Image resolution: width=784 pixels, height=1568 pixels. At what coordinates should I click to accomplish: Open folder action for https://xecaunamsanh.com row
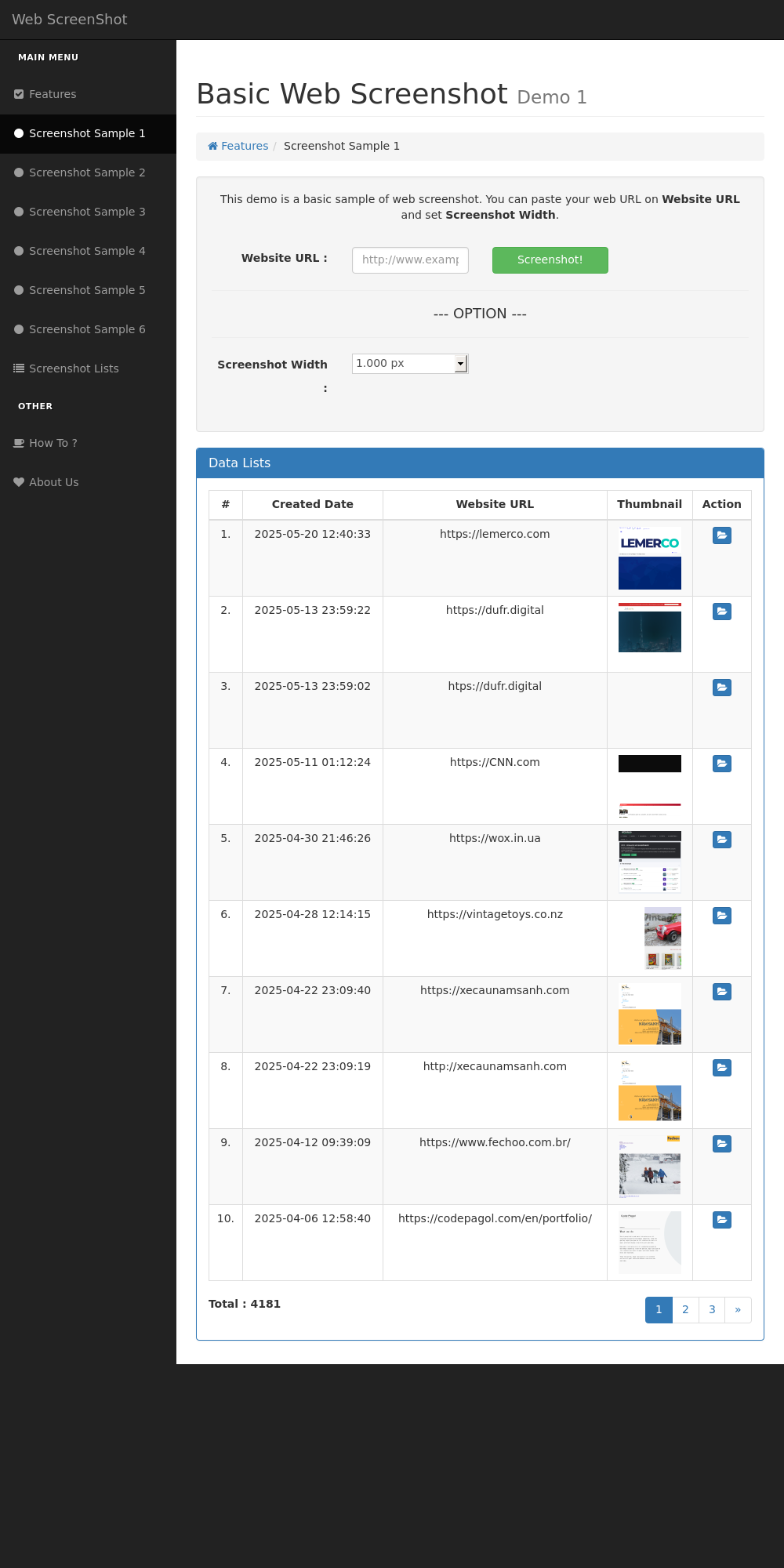coord(722,992)
